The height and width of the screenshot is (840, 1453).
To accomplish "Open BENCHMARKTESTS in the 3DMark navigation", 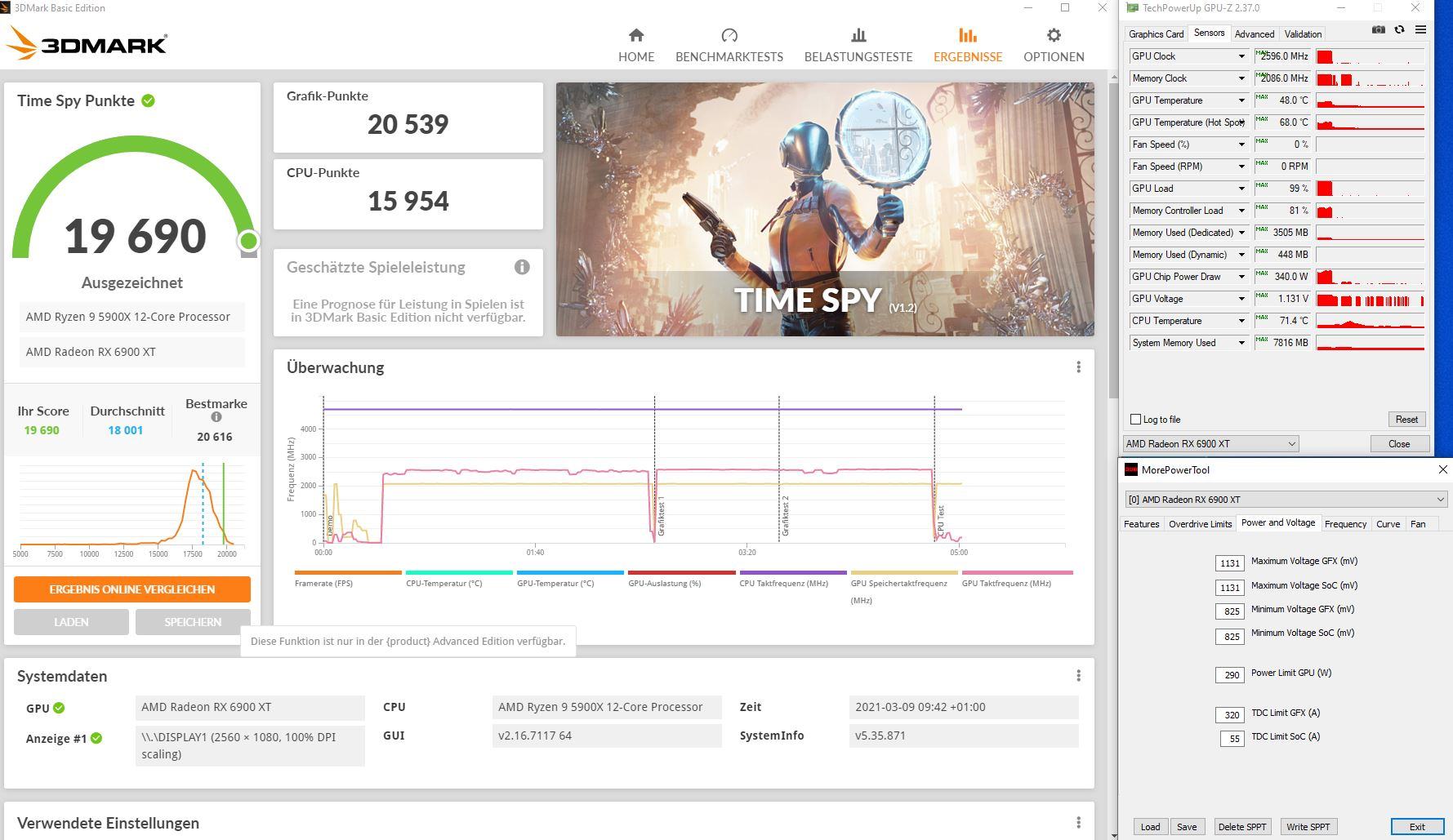I will pyautogui.click(x=729, y=46).
